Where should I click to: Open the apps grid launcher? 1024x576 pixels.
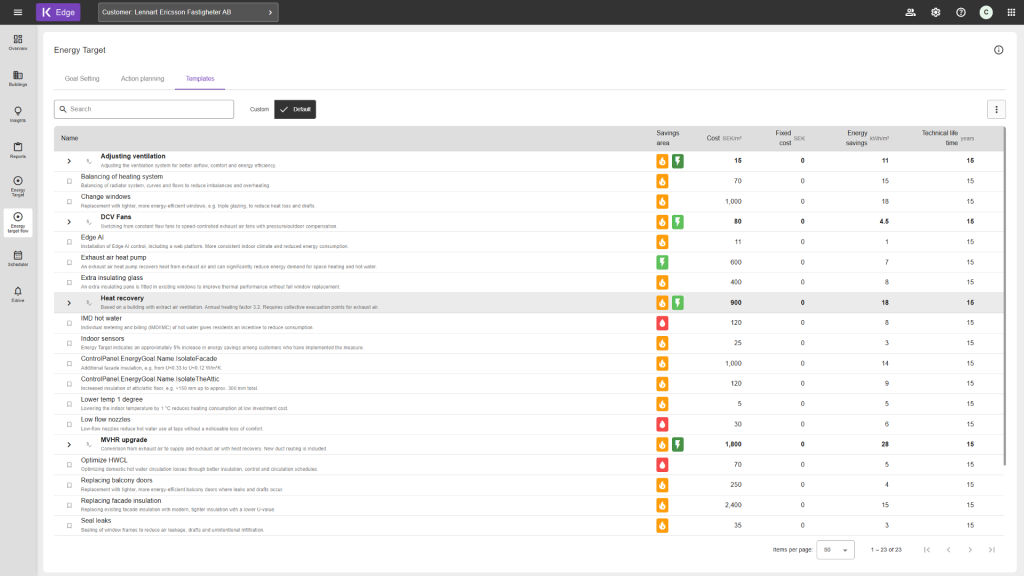[1011, 12]
